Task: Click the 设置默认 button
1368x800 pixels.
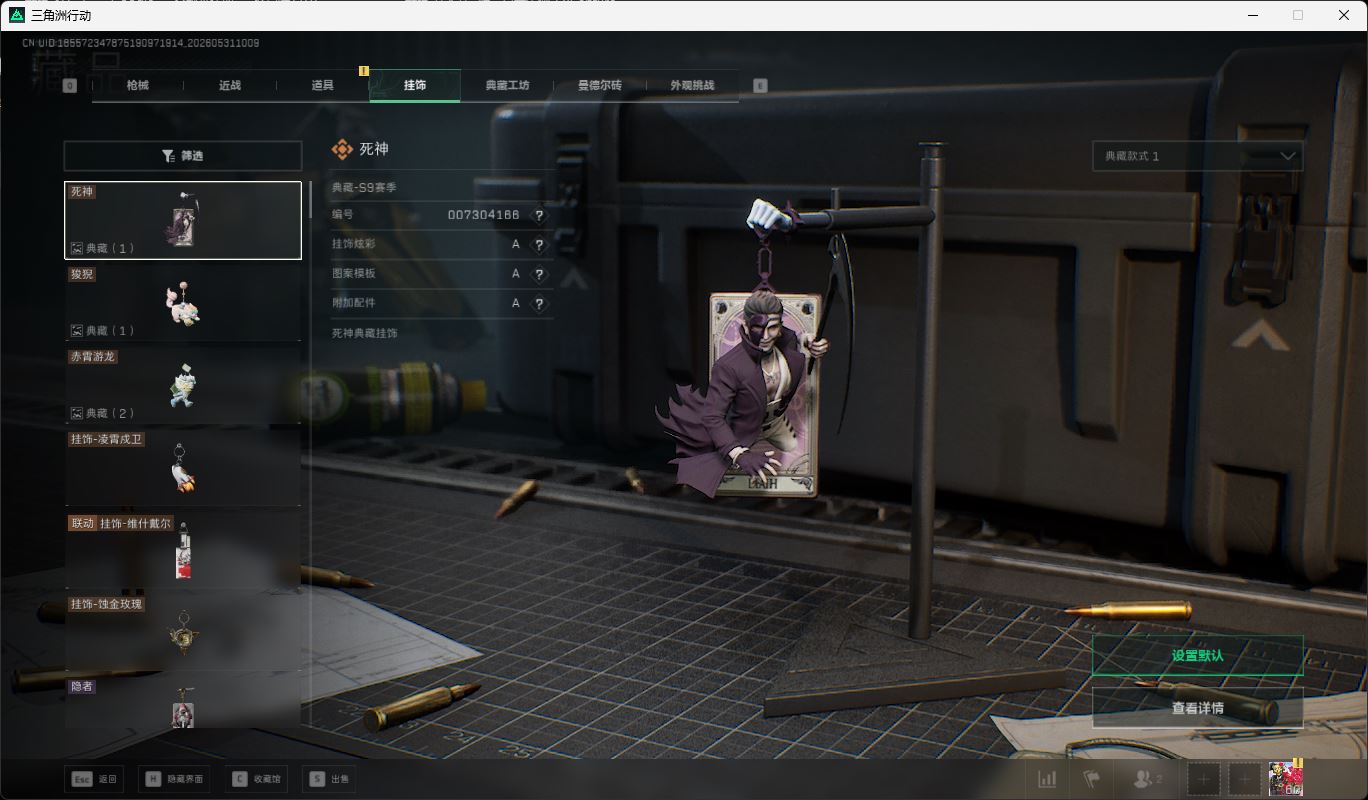Action: tap(1198, 656)
